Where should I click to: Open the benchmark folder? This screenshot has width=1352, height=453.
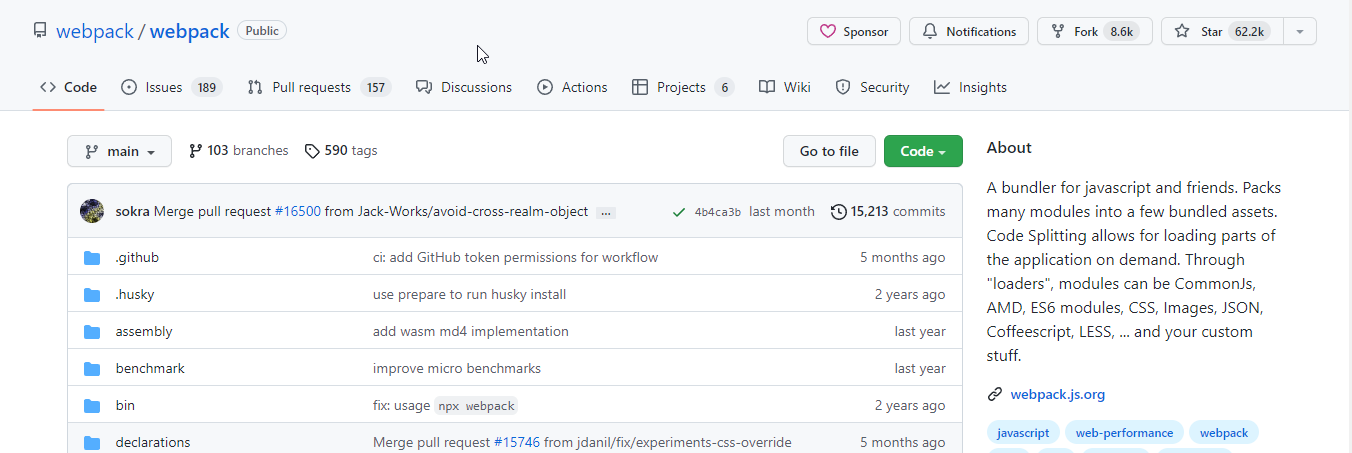click(150, 368)
